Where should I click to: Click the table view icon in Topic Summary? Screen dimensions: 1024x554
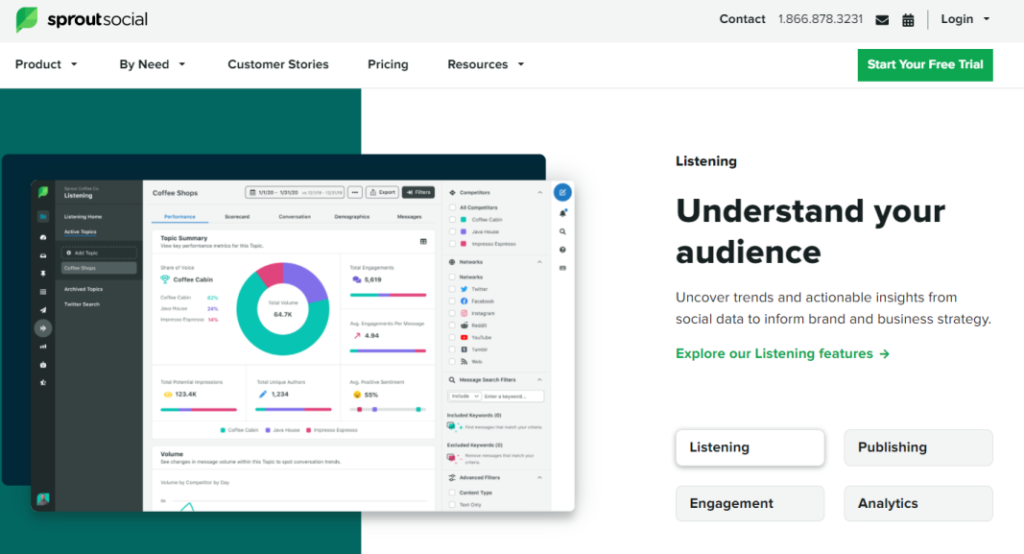[423, 241]
